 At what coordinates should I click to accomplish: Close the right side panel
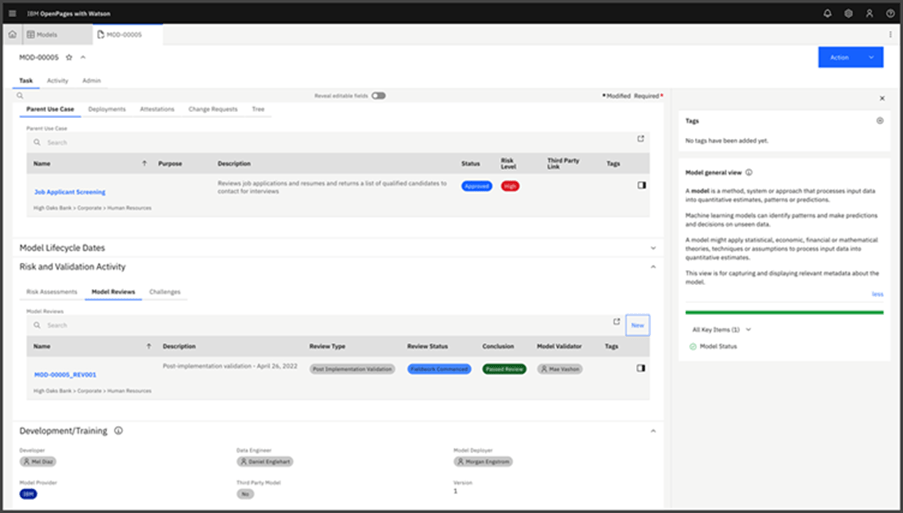[x=882, y=98]
